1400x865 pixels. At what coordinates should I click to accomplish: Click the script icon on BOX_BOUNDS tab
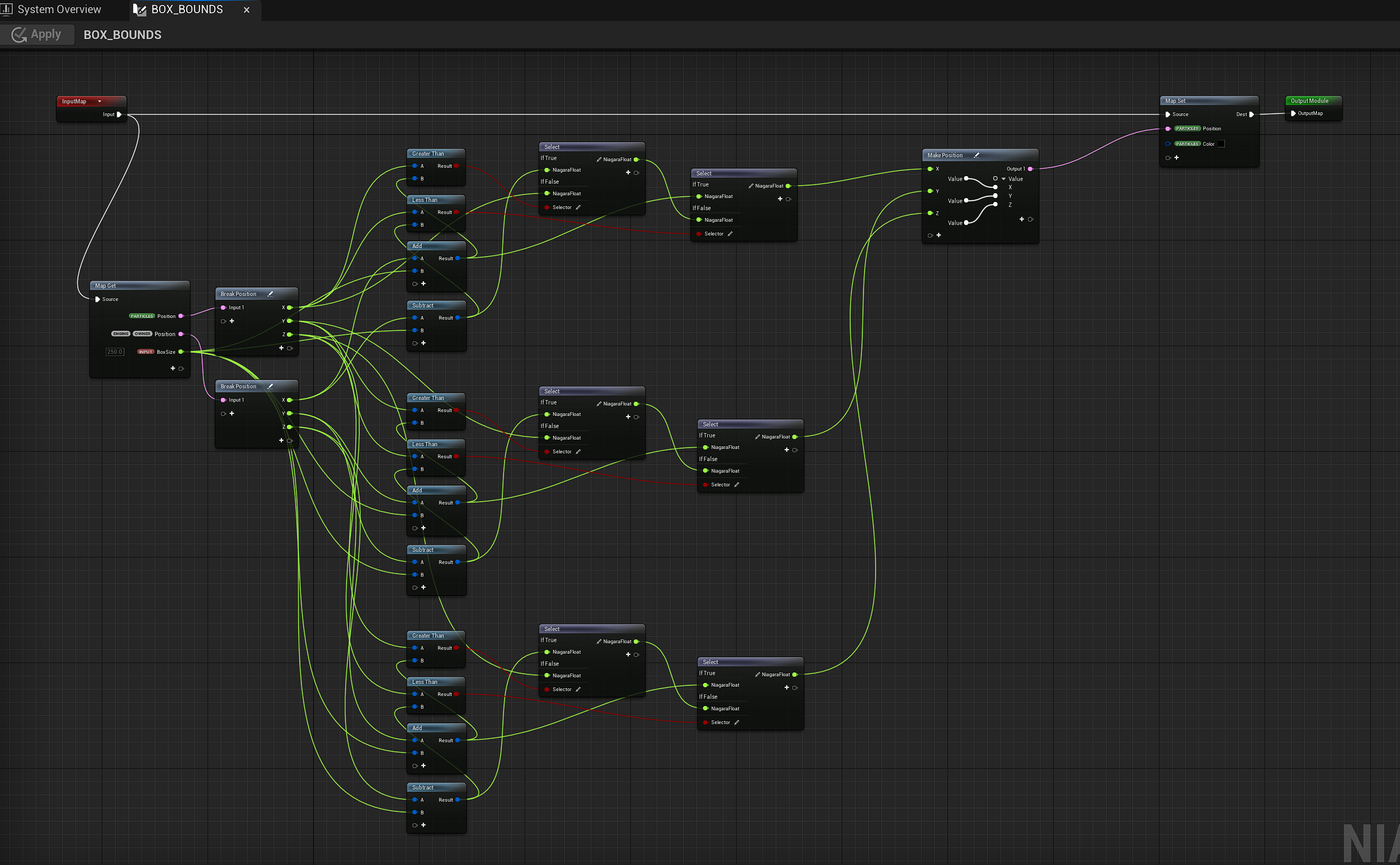tap(140, 10)
